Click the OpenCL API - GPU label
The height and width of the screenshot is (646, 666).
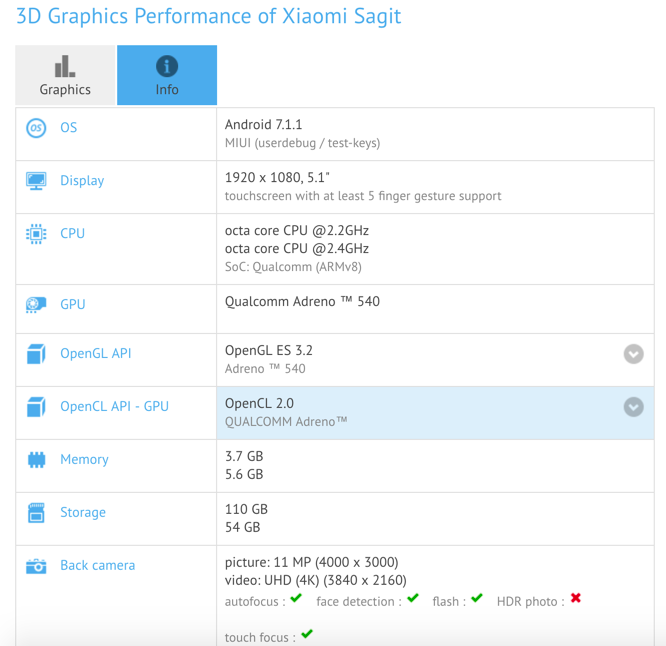pyautogui.click(x=114, y=406)
